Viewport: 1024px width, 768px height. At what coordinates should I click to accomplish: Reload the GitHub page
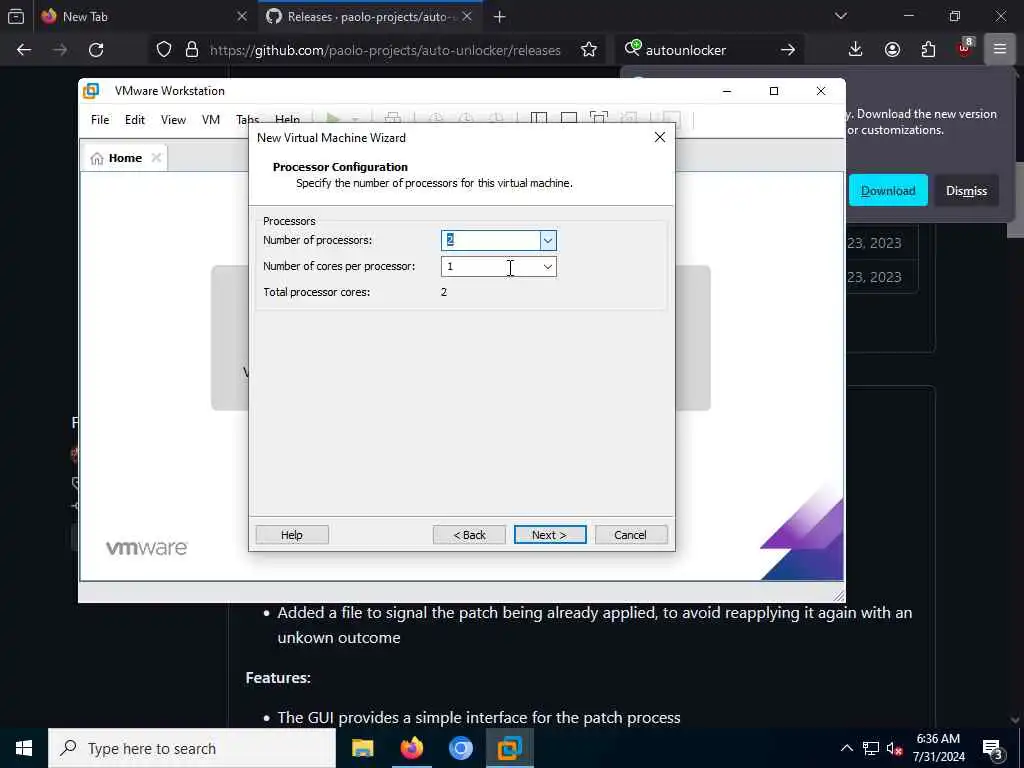(x=96, y=50)
